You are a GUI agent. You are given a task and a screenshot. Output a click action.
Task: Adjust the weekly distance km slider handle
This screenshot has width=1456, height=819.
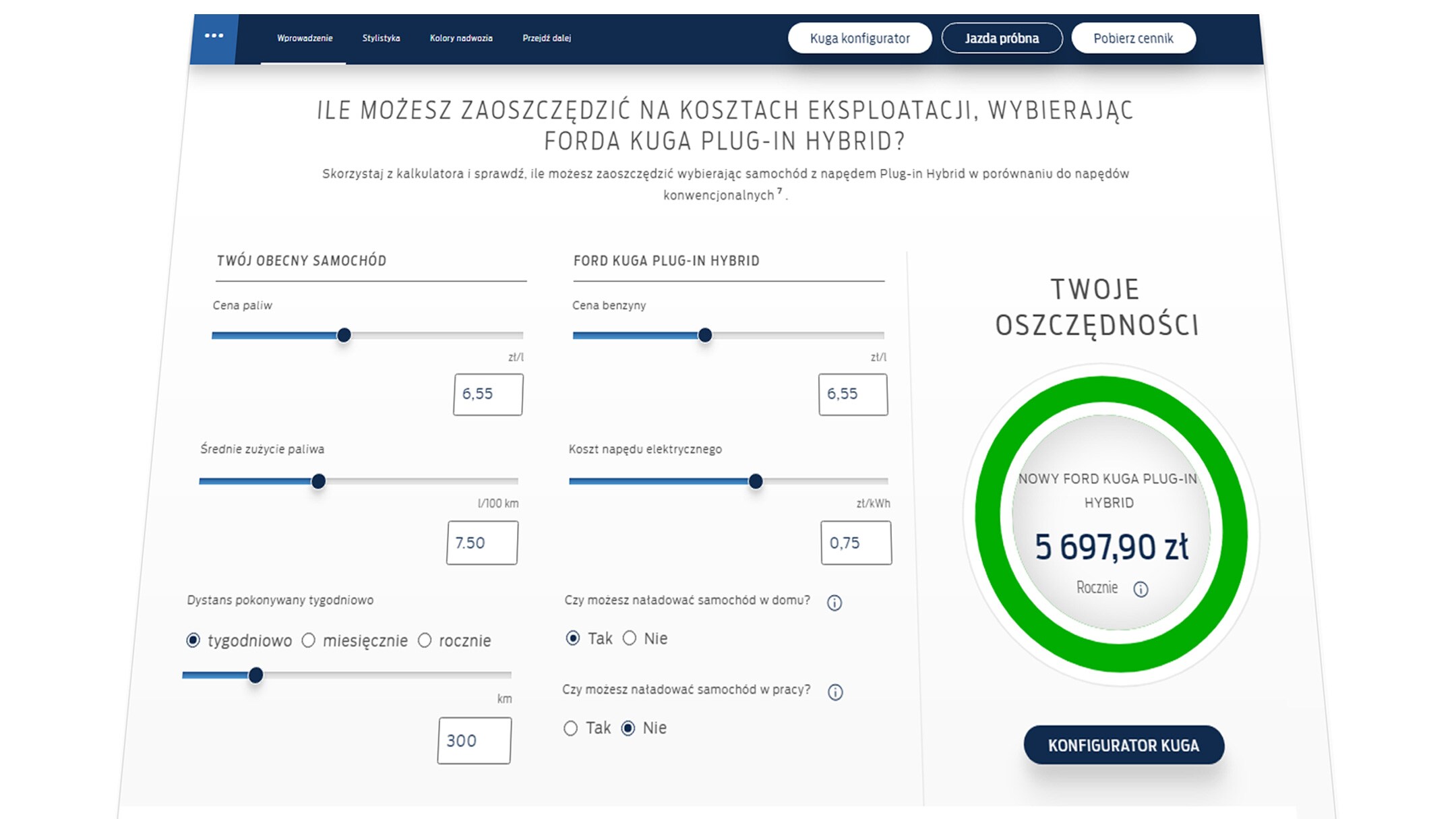[x=255, y=675]
